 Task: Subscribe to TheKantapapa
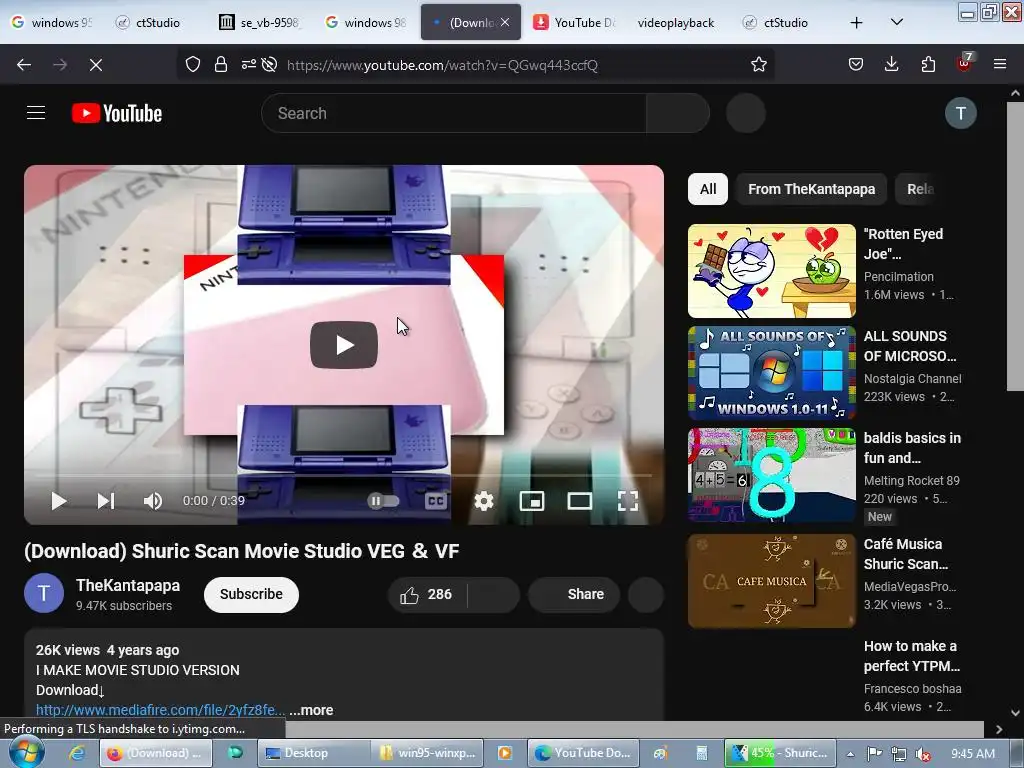[x=251, y=594]
